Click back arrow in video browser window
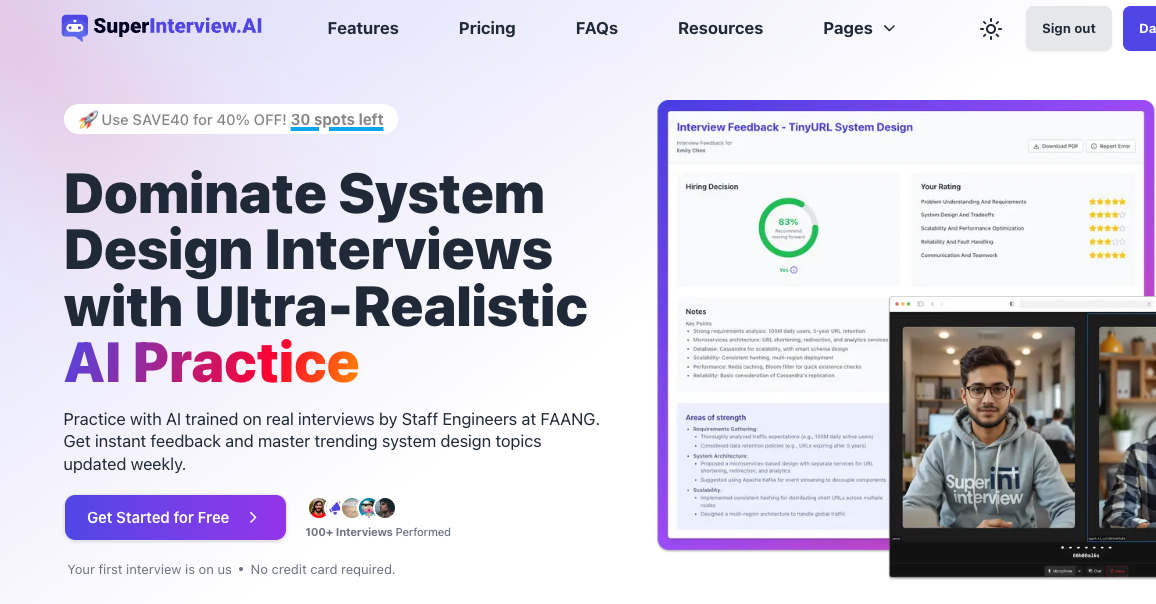 (x=933, y=304)
